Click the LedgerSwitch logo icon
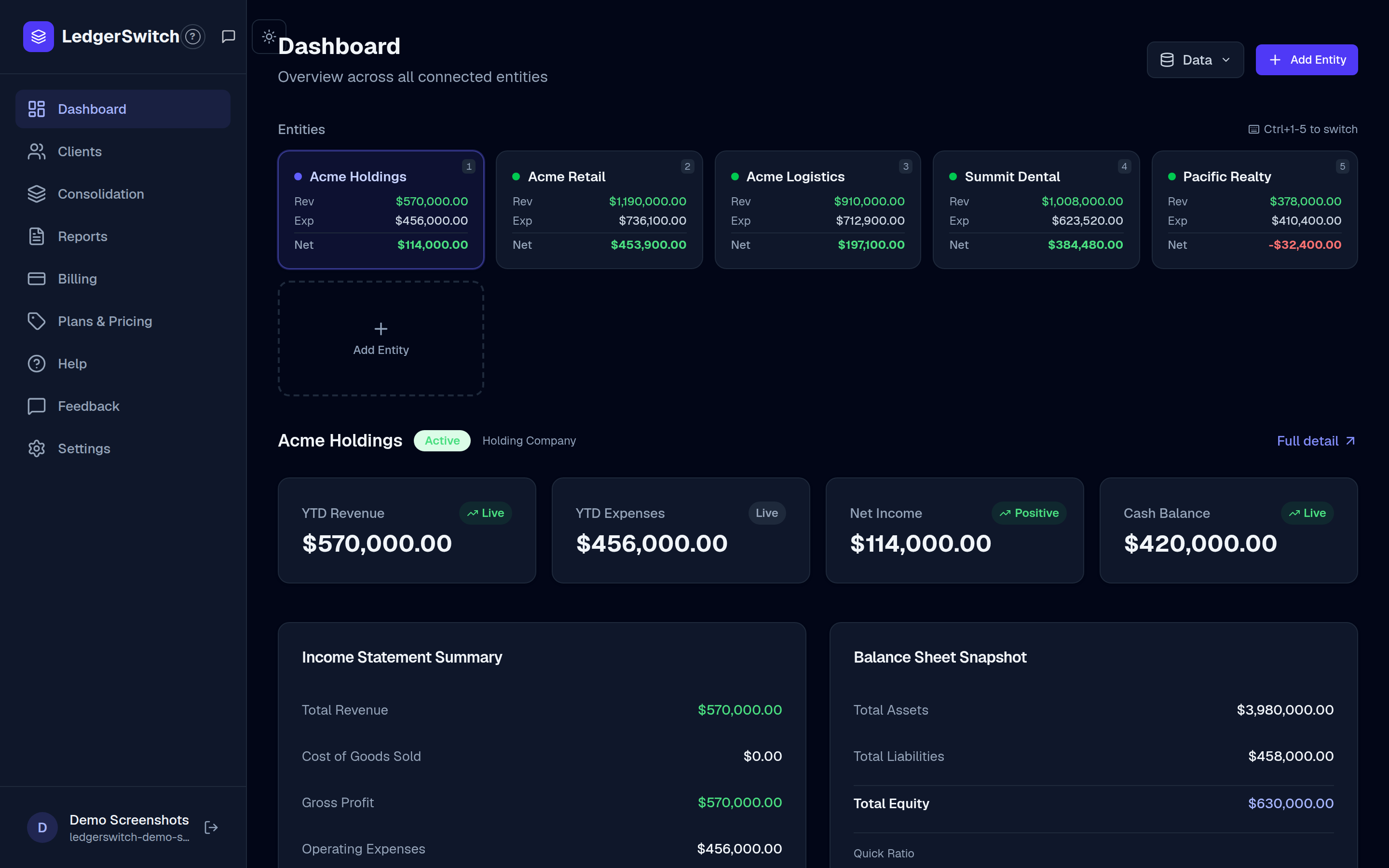This screenshot has height=868, width=1389. click(39, 36)
